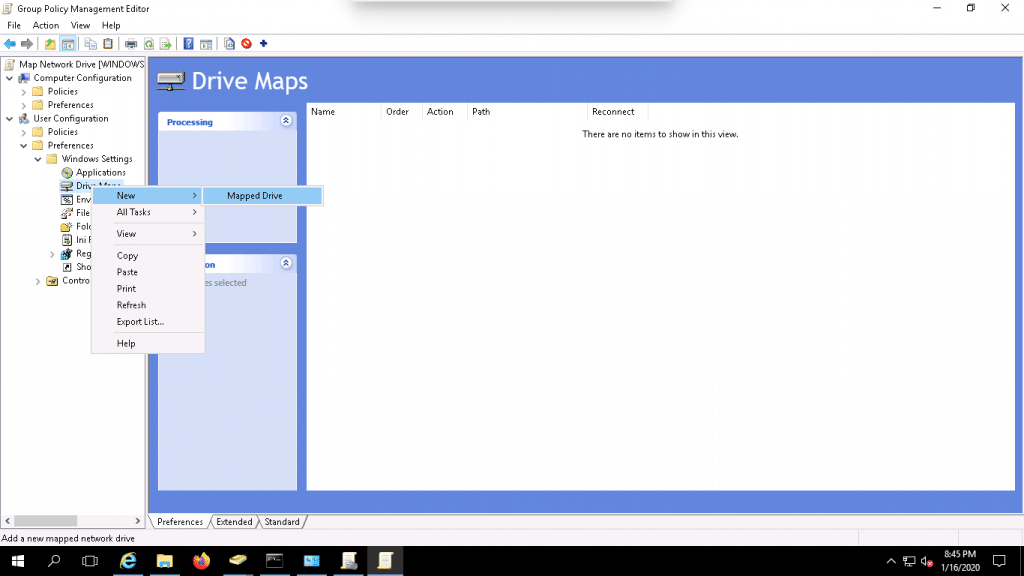Choose Refresh in the context menu
This screenshot has height=576, width=1024.
pos(148,305)
